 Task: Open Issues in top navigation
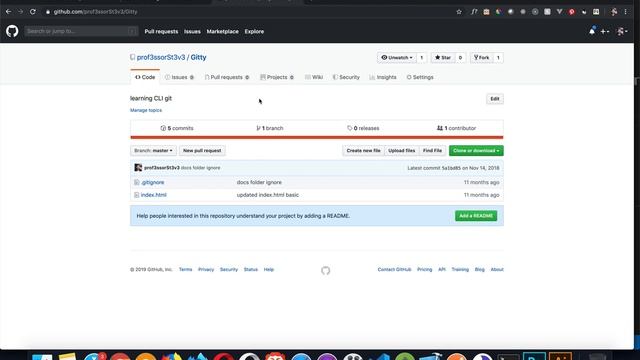point(192,31)
